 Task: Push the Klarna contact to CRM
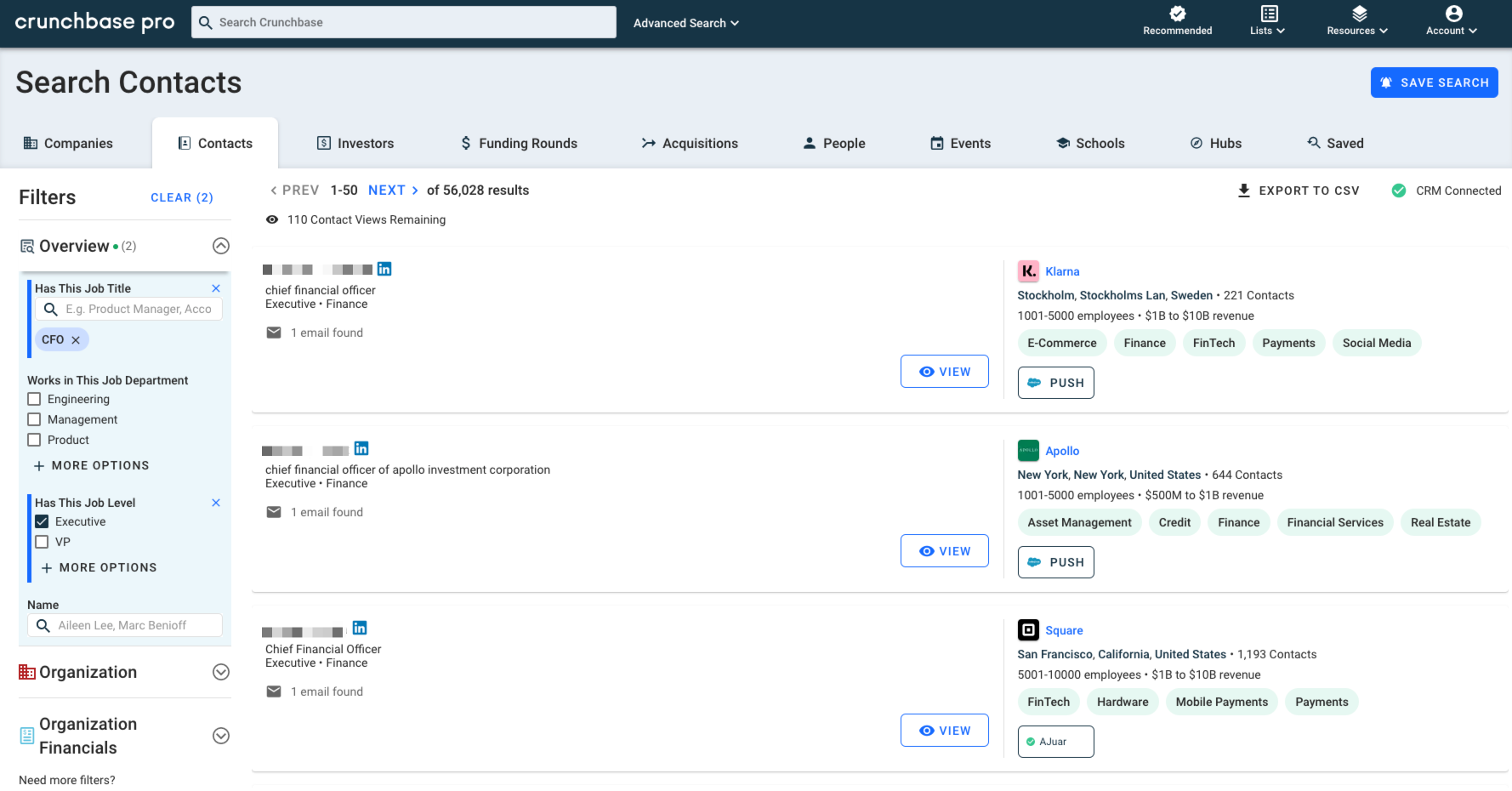(1055, 383)
